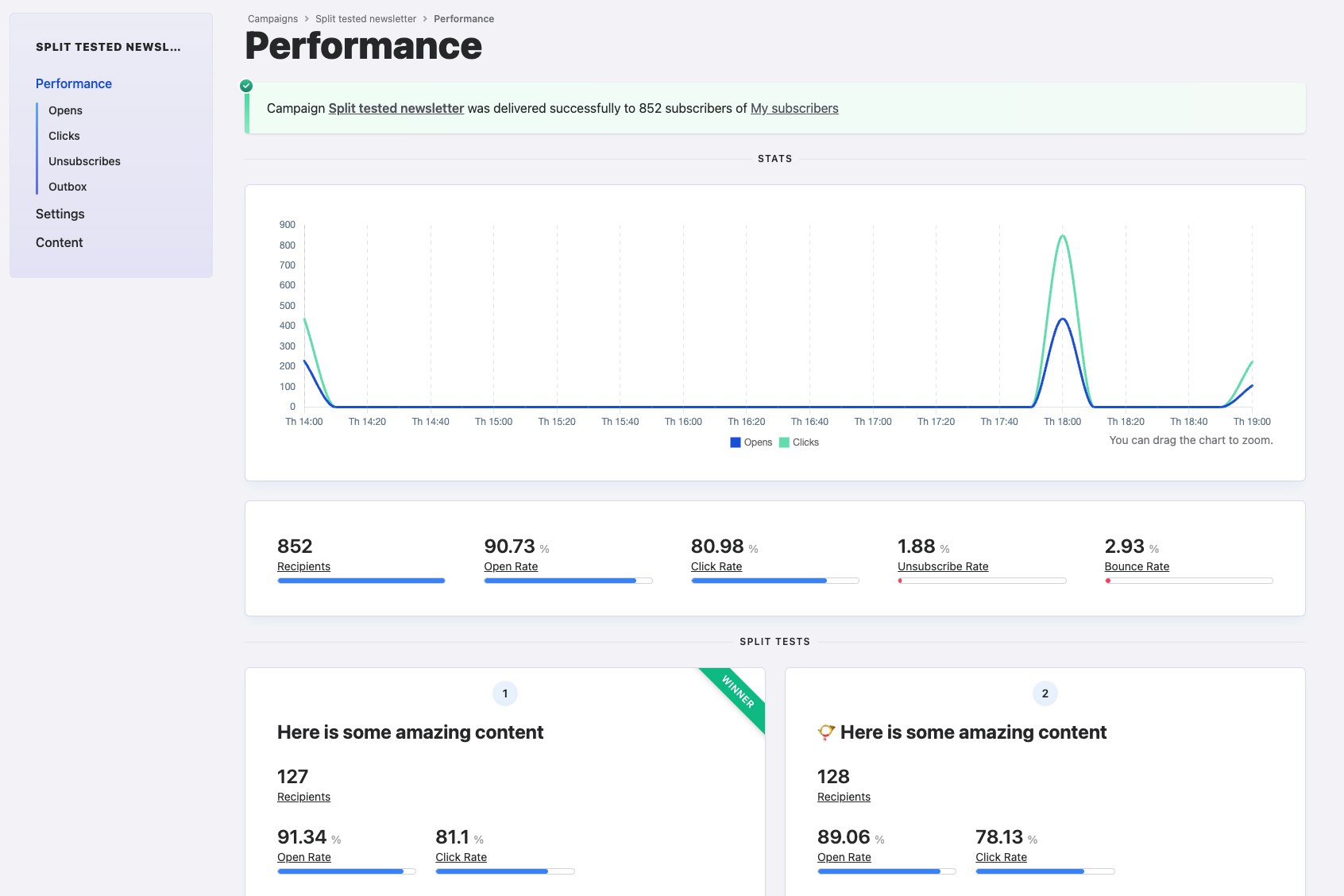The image size is (1344, 896).
Task: Open the Clicks sidebar item
Action: pyautogui.click(x=64, y=136)
